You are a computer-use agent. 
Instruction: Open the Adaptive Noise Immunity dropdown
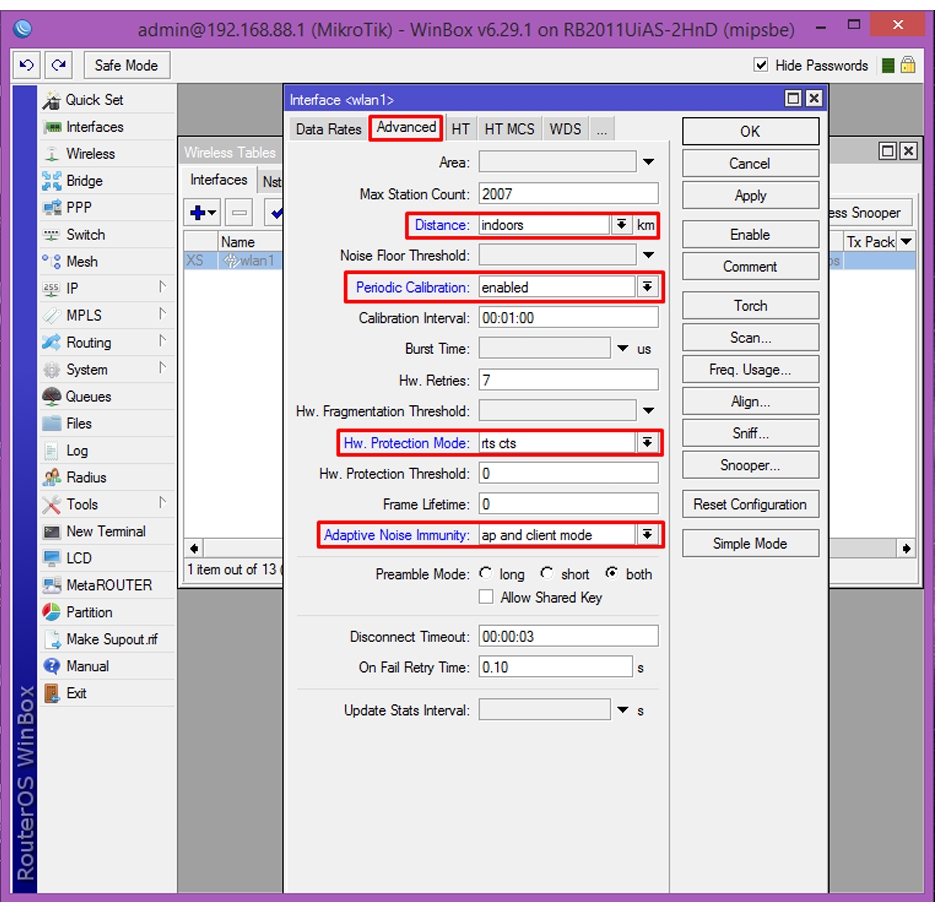647,535
